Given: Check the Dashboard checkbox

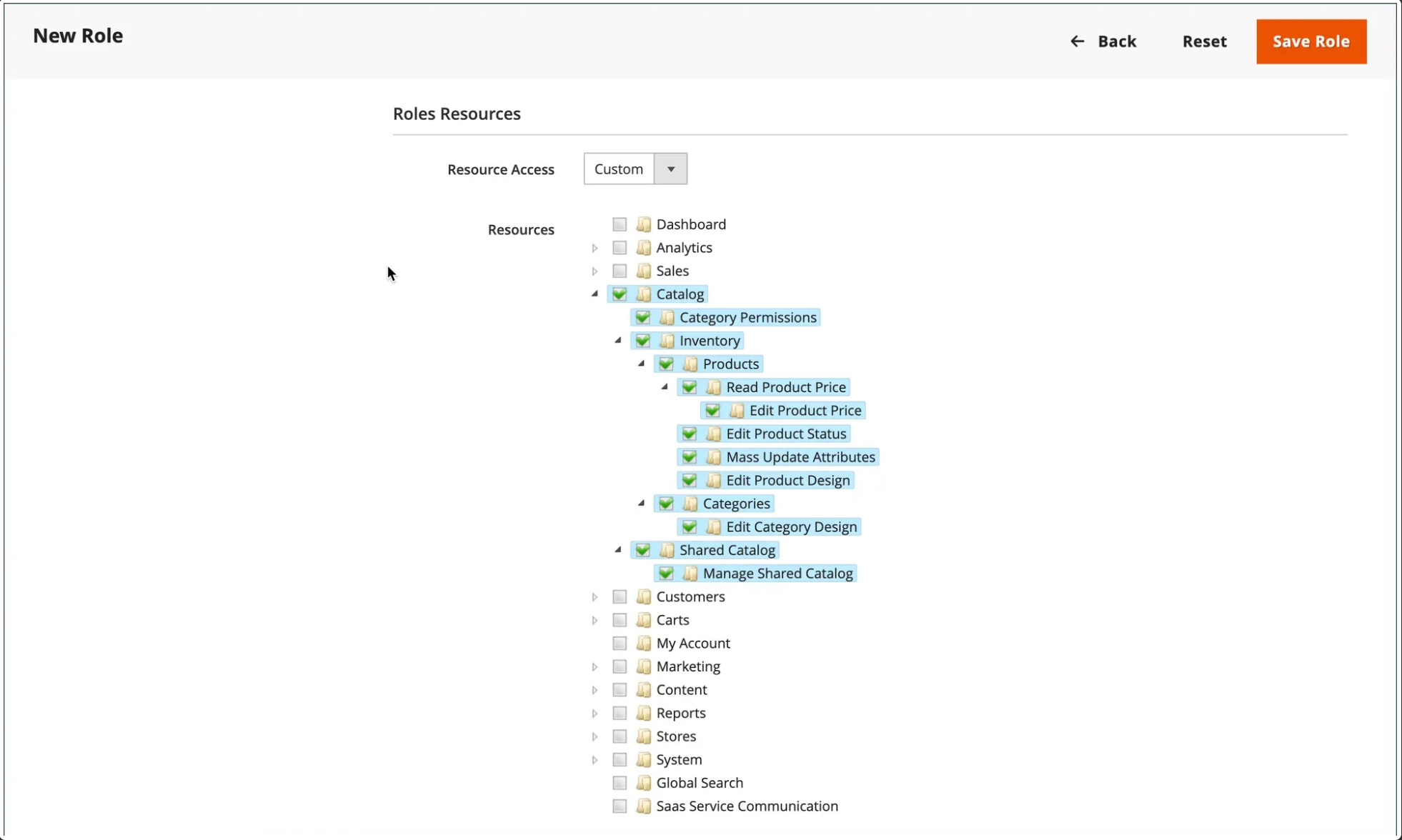Looking at the screenshot, I should click(x=620, y=224).
